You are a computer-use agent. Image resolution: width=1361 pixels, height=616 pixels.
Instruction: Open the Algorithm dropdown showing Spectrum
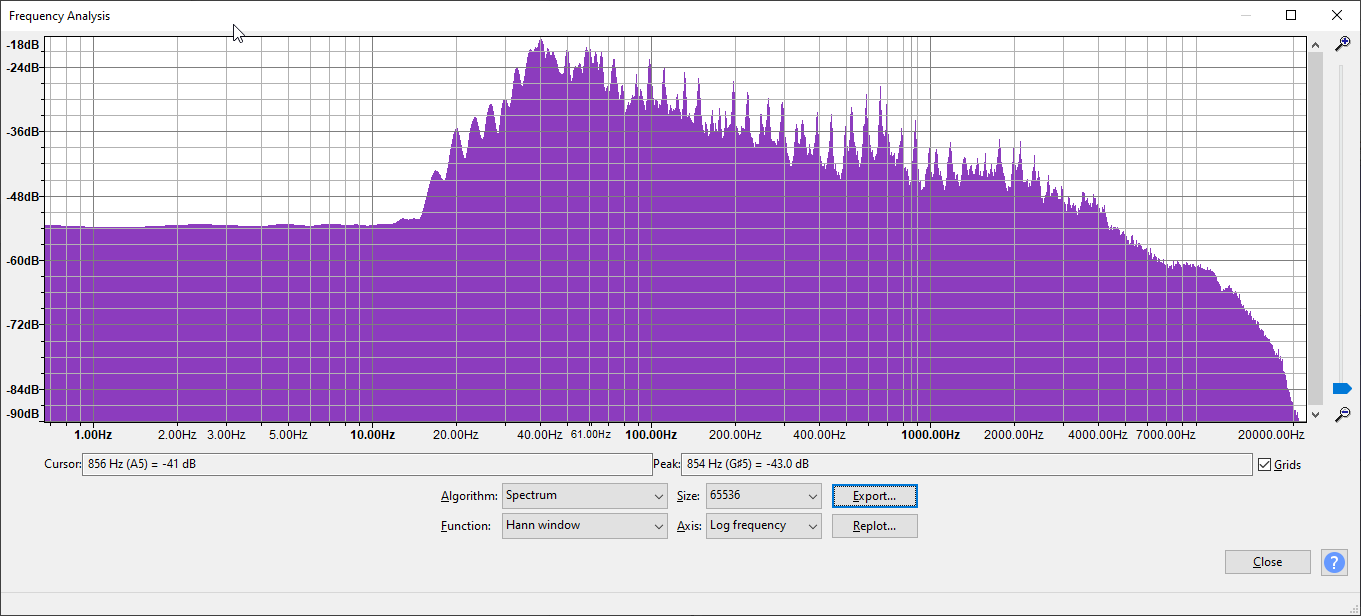[x=584, y=496]
